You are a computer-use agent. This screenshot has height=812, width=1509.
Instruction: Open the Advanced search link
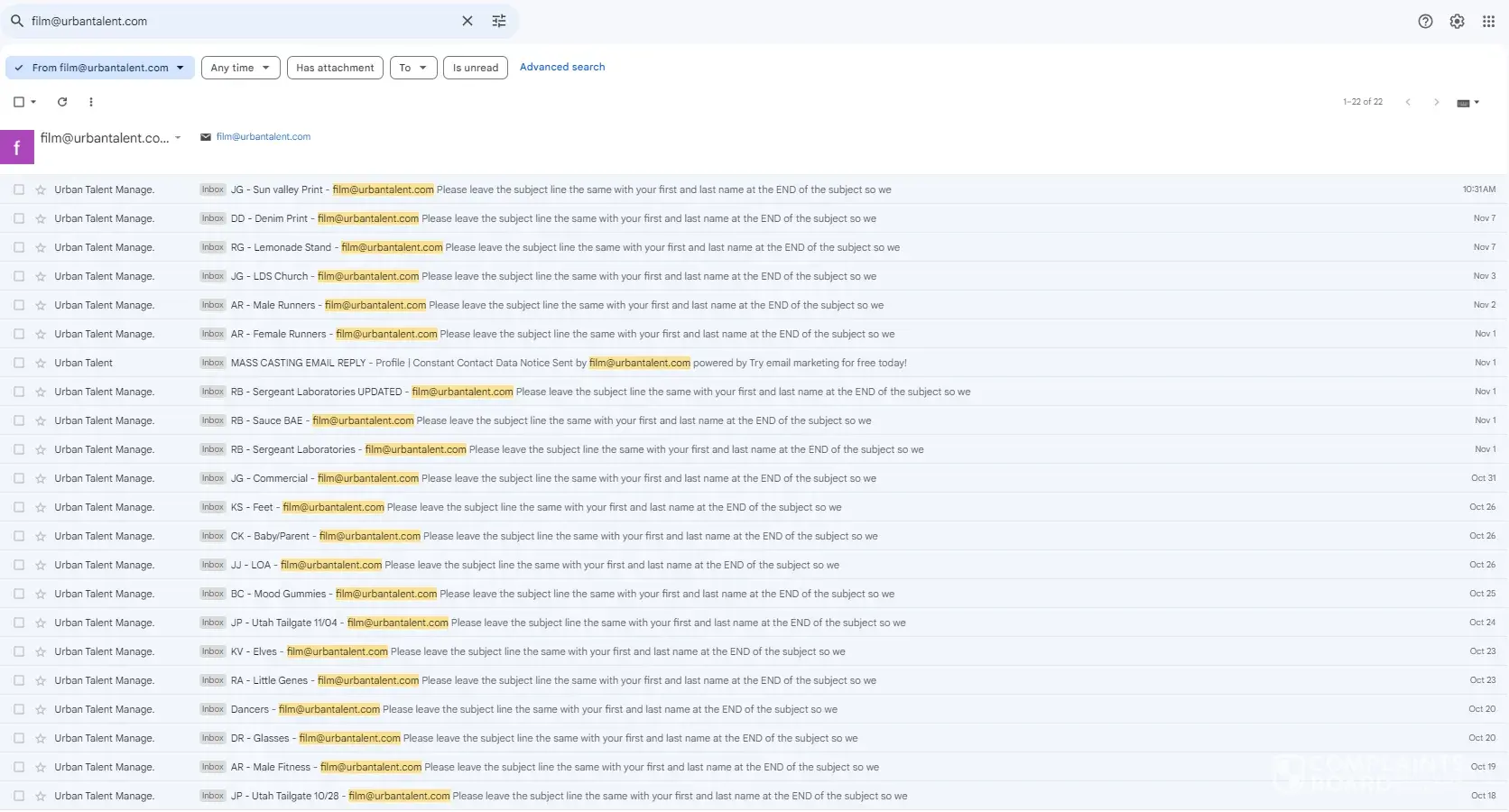click(x=562, y=67)
